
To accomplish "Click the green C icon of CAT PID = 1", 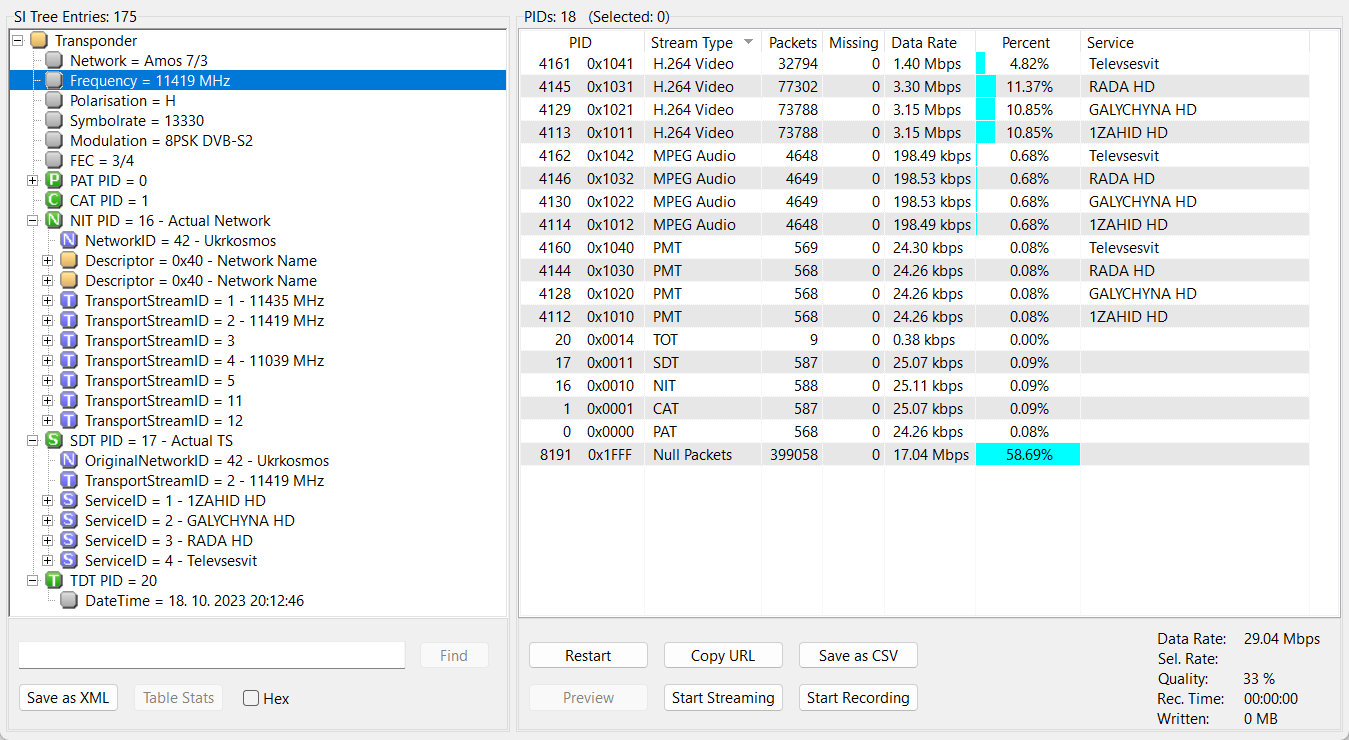I will (54, 201).
